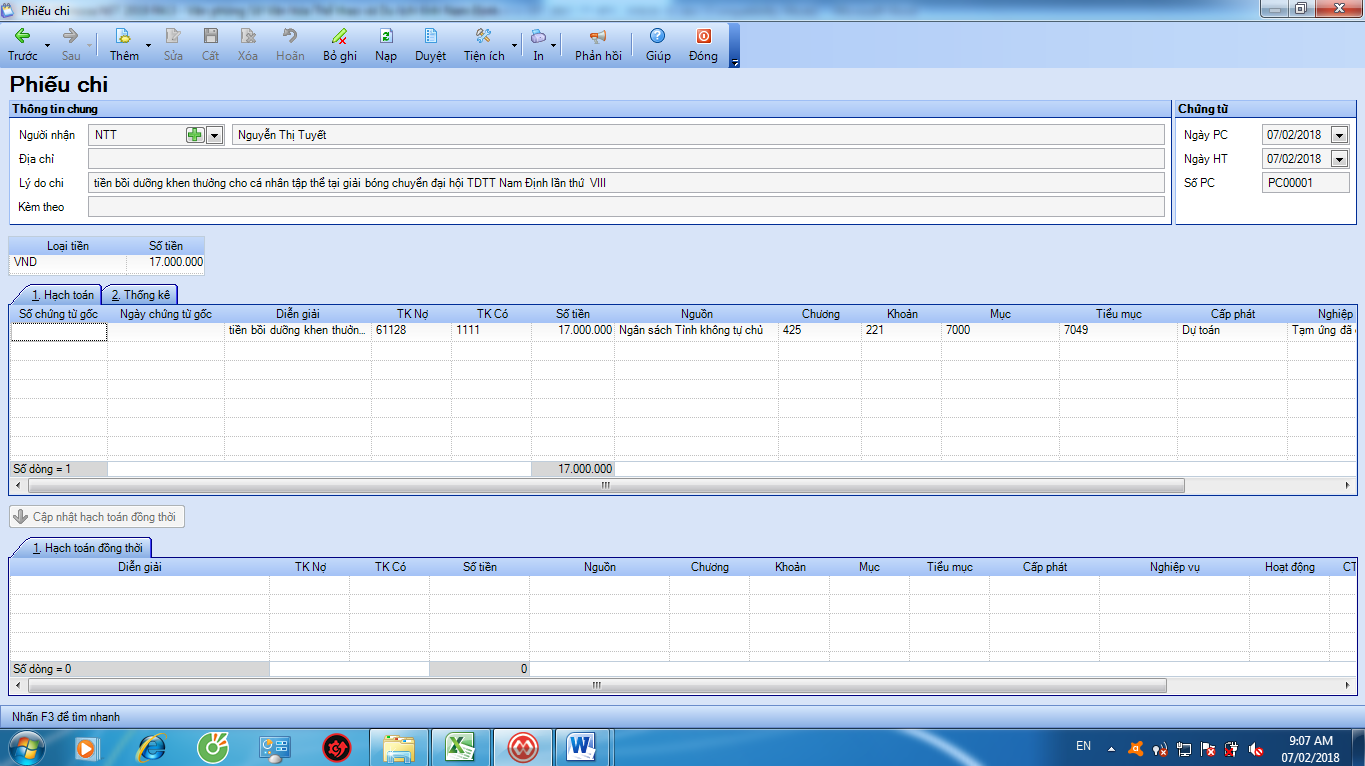Click the Người nhận code field NTT

click(x=137, y=135)
